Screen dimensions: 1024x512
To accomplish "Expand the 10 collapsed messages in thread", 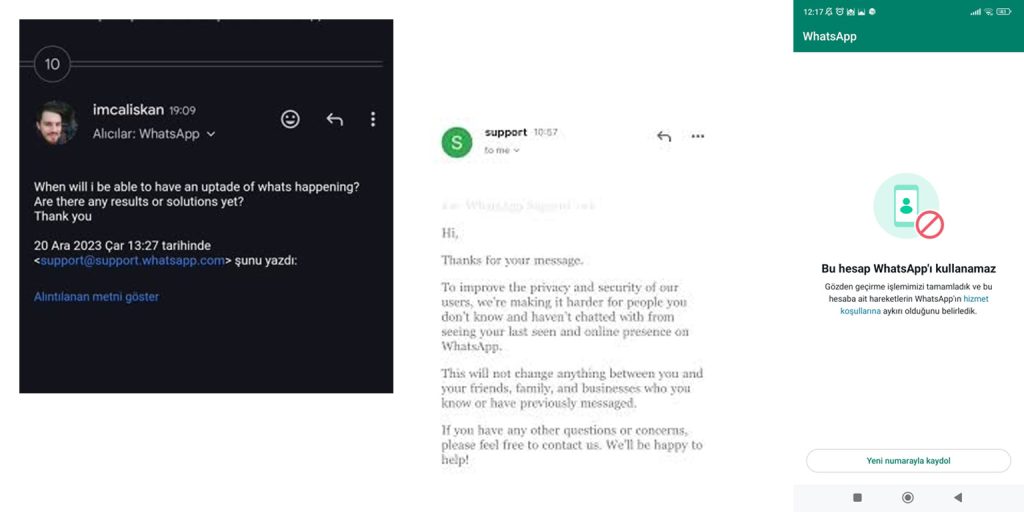I will tap(52, 64).
